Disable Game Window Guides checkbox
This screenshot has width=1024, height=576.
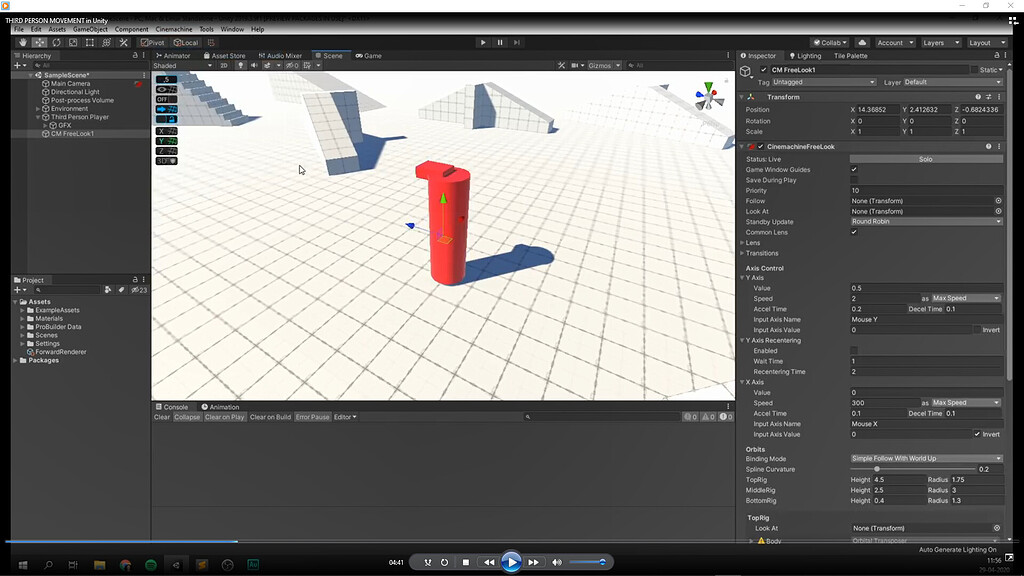tap(855, 170)
